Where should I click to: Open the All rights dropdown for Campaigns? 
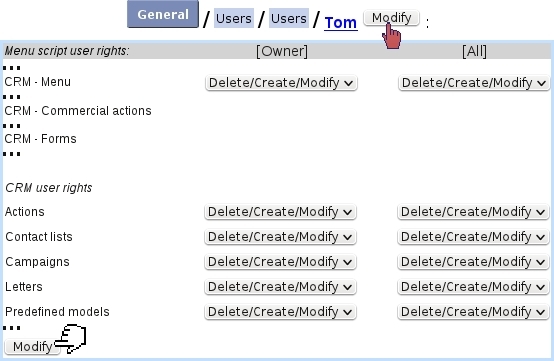pos(473,262)
